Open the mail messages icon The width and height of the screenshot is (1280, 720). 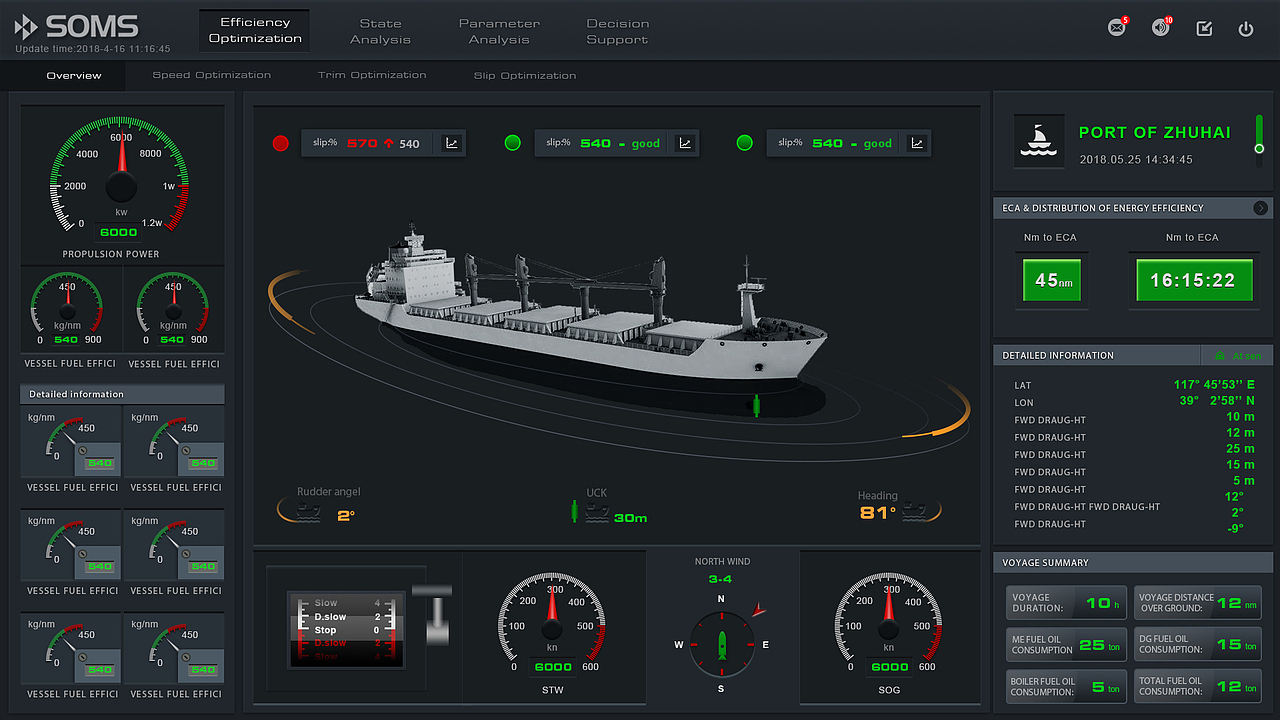(x=1117, y=28)
